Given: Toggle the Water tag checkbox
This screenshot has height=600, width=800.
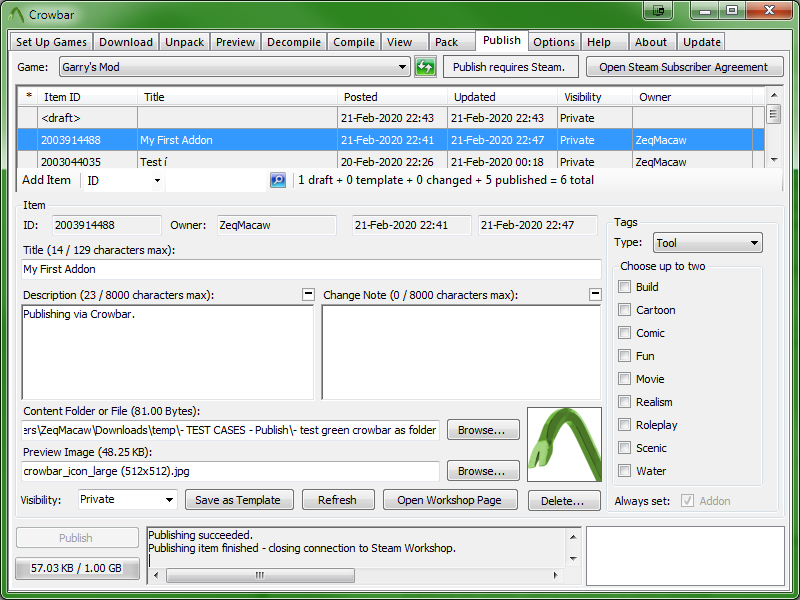Looking at the screenshot, I should click(624, 470).
